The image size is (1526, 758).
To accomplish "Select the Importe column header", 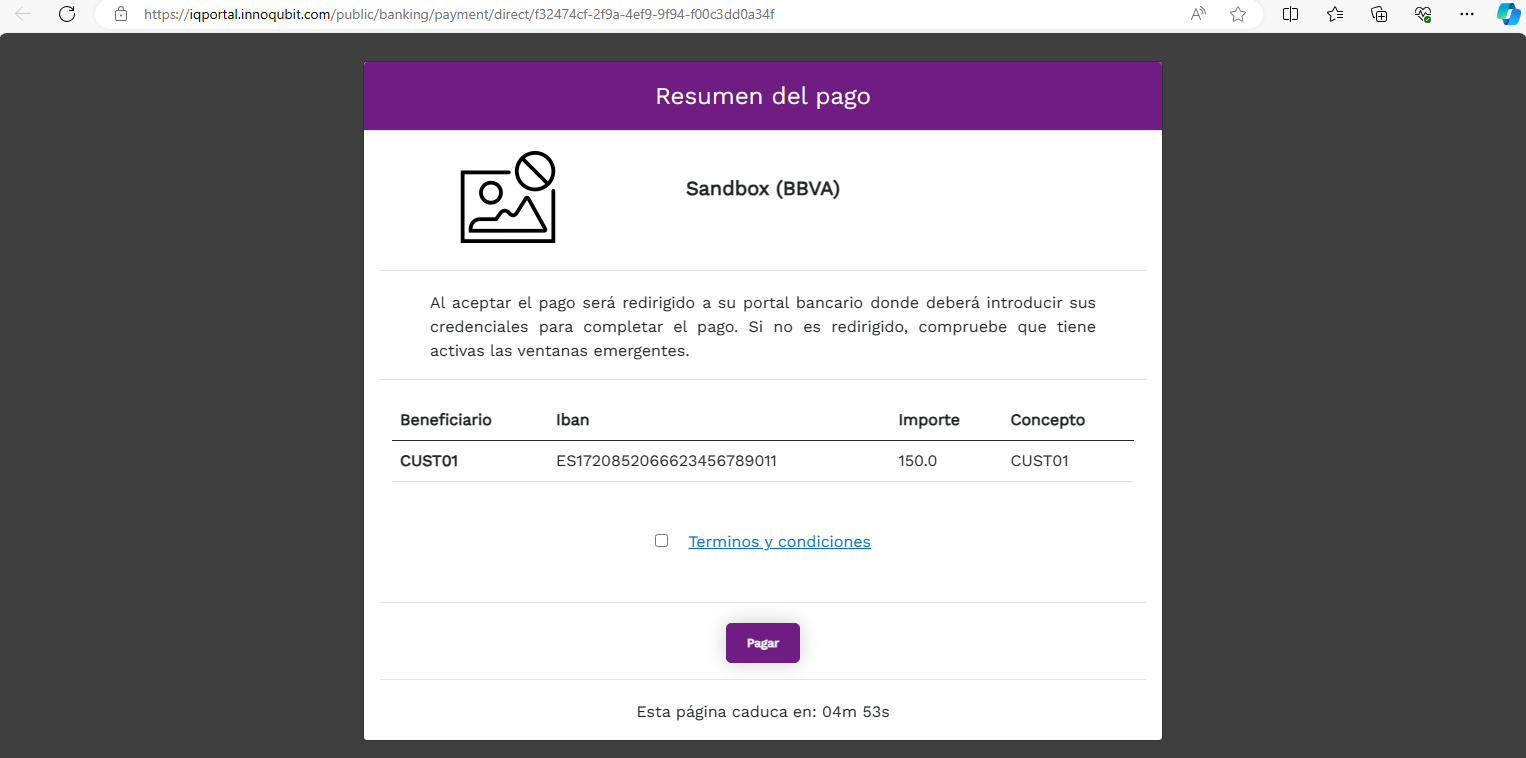I will (x=929, y=420).
